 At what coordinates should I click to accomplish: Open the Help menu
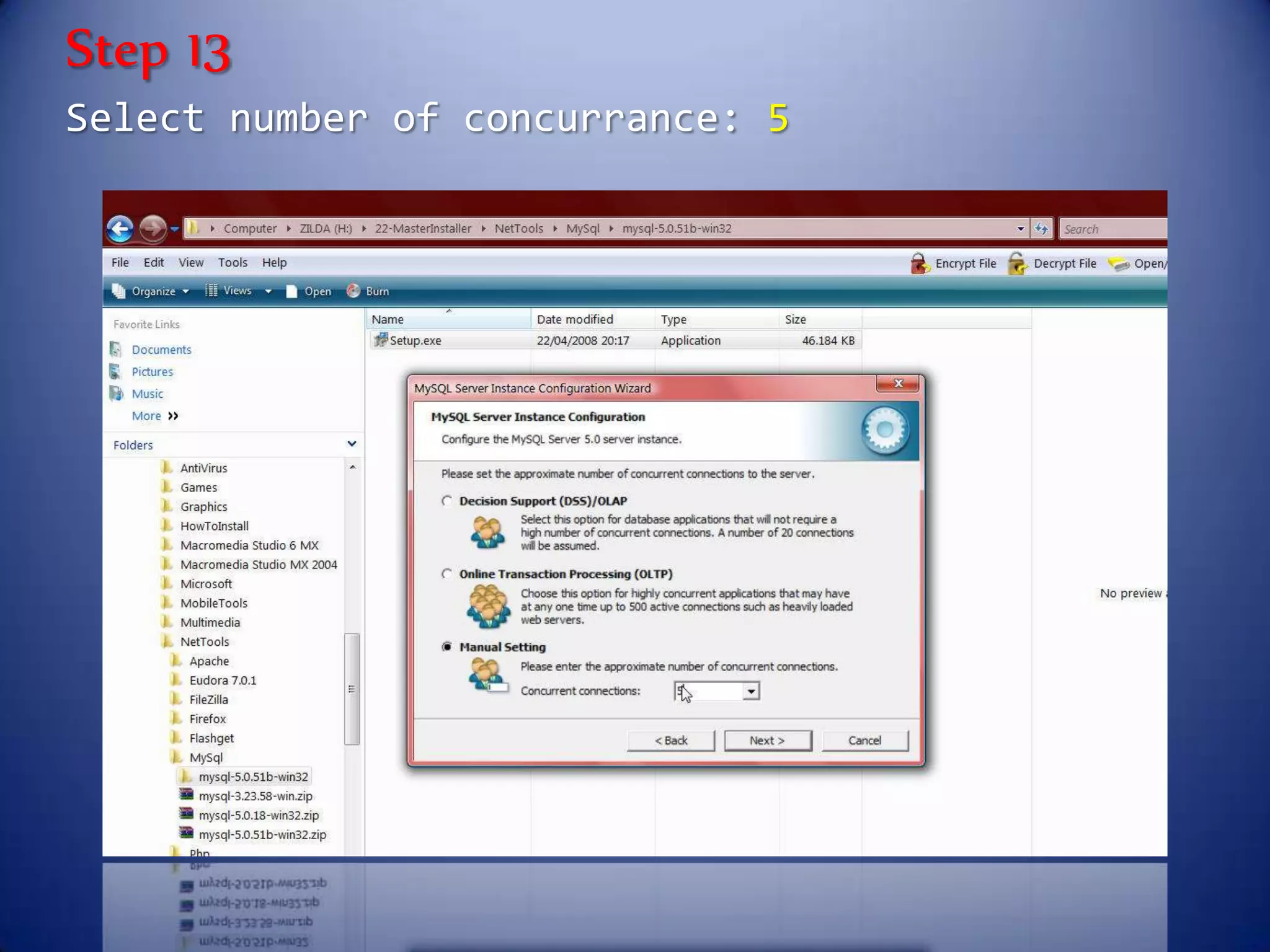pyautogui.click(x=274, y=263)
